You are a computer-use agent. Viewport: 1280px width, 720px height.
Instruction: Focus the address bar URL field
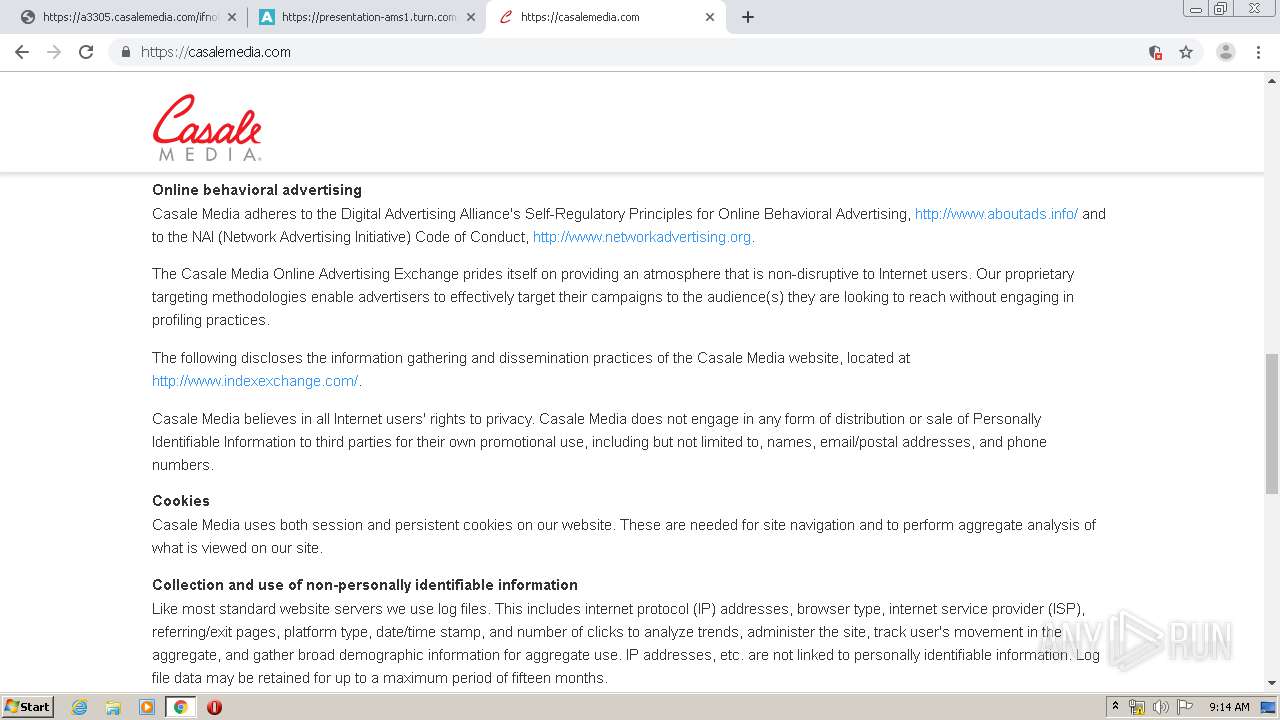640,52
